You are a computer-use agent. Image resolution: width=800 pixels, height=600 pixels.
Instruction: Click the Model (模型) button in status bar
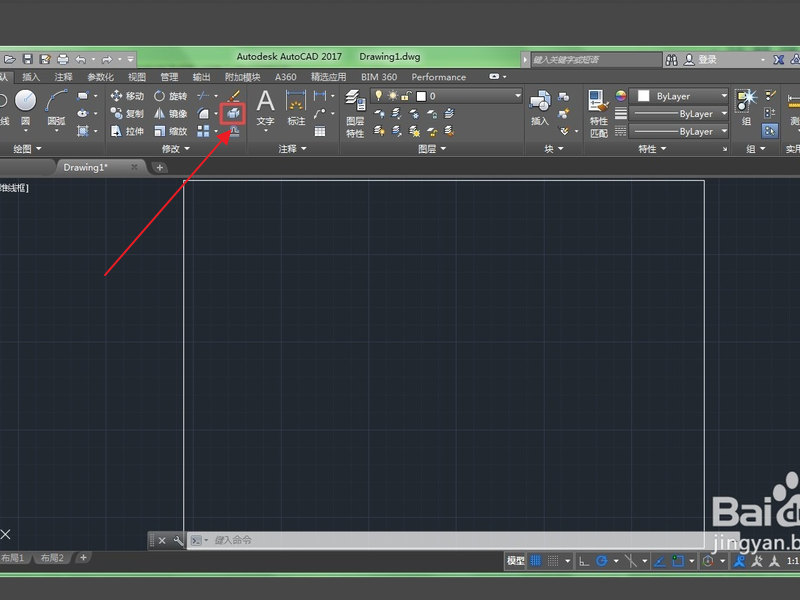(515, 561)
